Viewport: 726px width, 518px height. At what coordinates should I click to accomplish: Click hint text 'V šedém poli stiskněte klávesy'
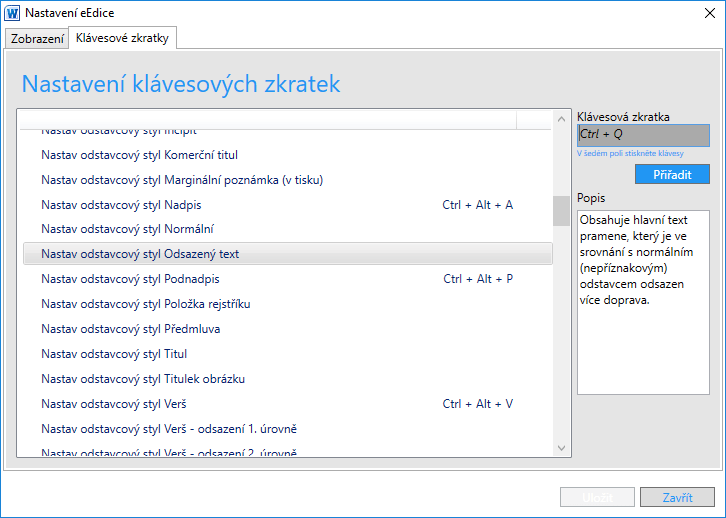630,153
